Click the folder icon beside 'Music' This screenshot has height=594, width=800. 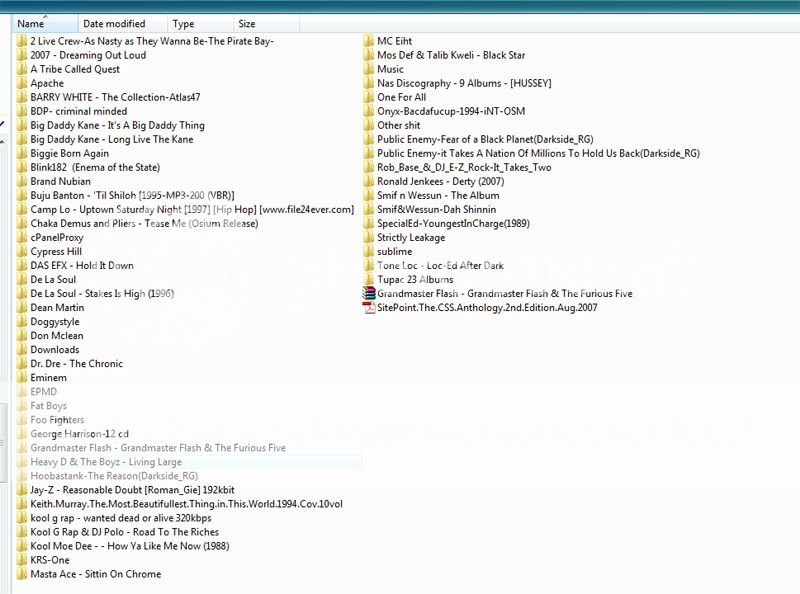click(368, 69)
